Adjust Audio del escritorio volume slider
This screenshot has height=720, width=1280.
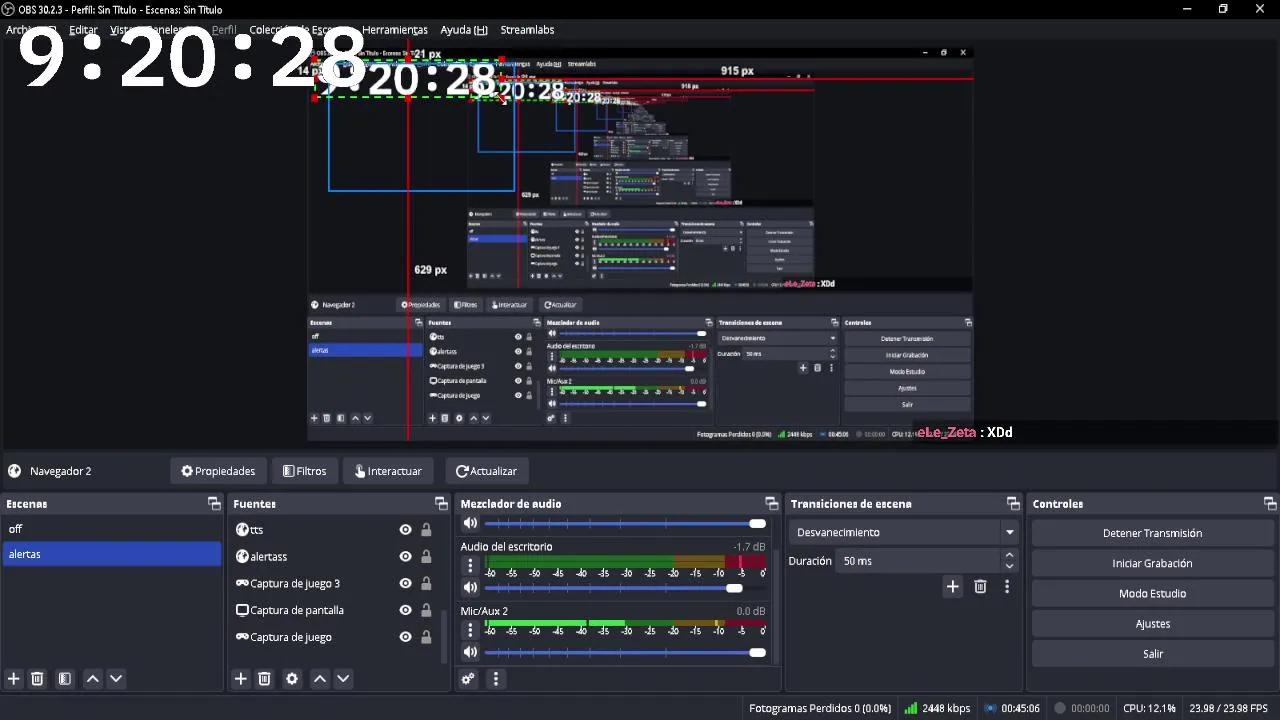point(734,588)
